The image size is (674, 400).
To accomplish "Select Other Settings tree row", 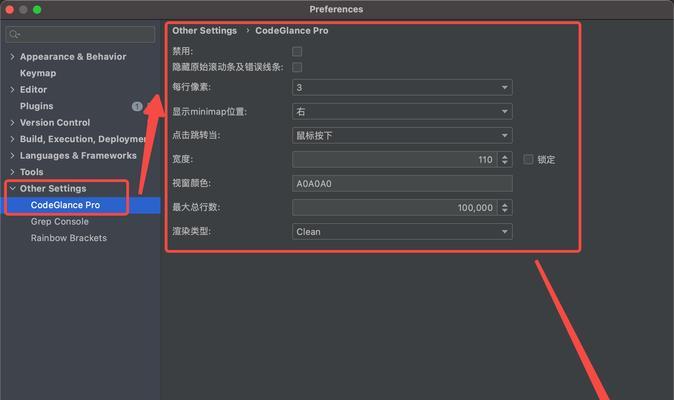I will 80,188.
